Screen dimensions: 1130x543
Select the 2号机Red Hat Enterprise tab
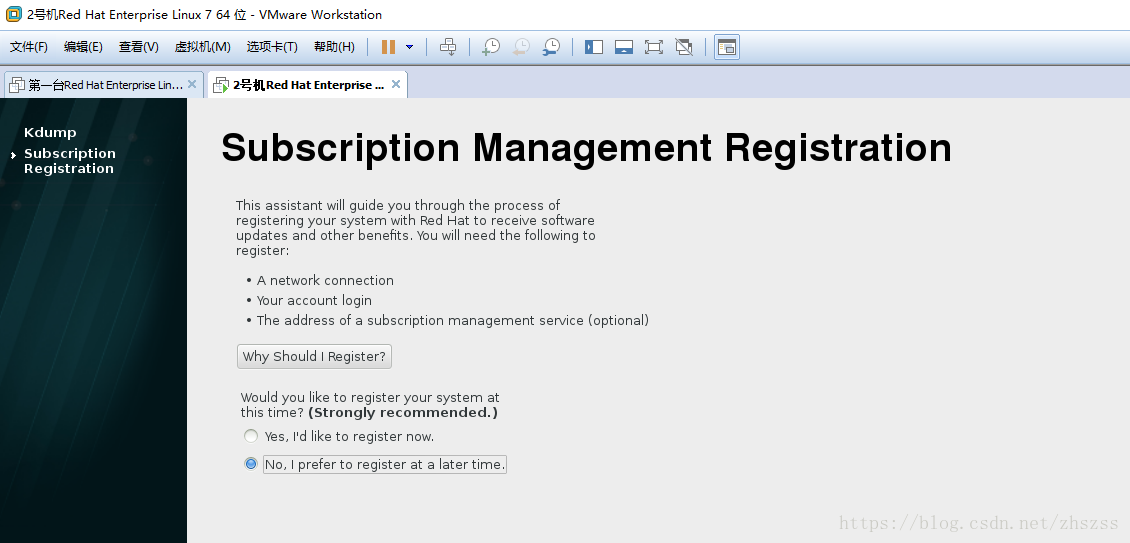click(308, 84)
